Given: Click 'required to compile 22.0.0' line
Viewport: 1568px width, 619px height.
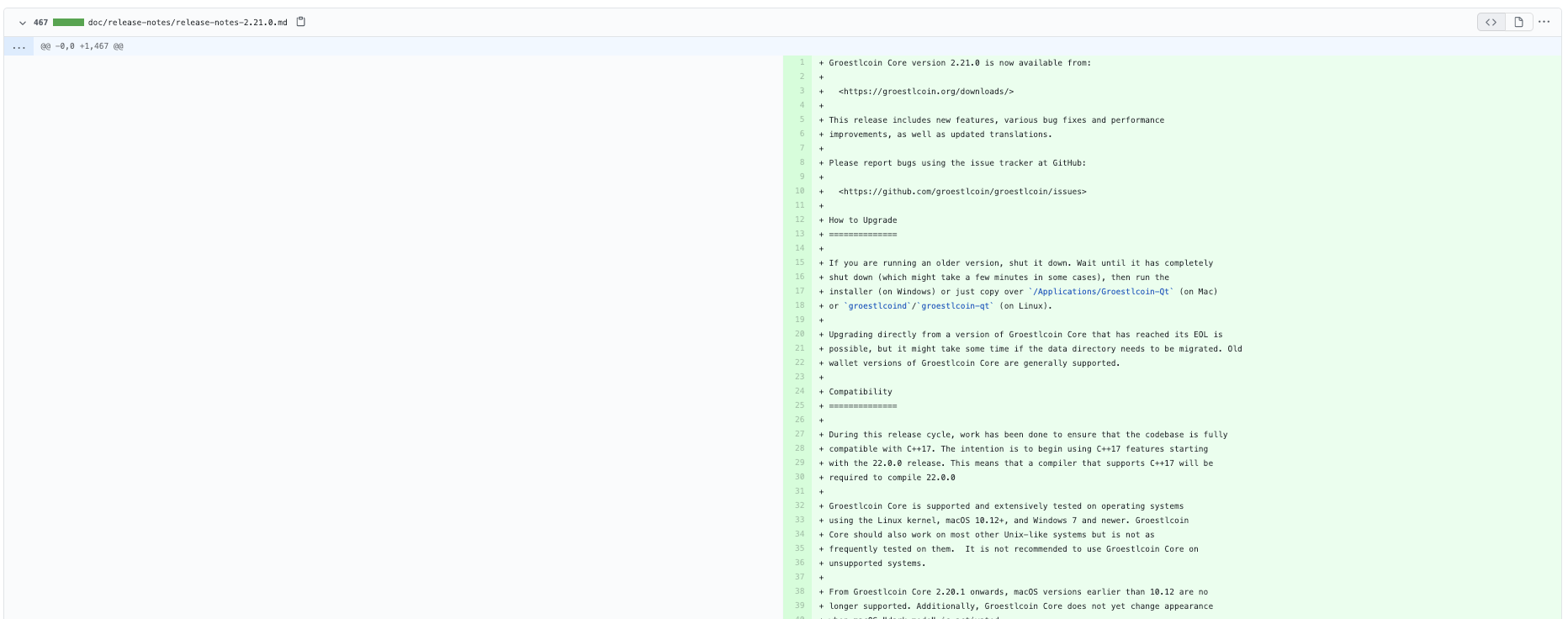Looking at the screenshot, I should pyautogui.click(x=892, y=478).
